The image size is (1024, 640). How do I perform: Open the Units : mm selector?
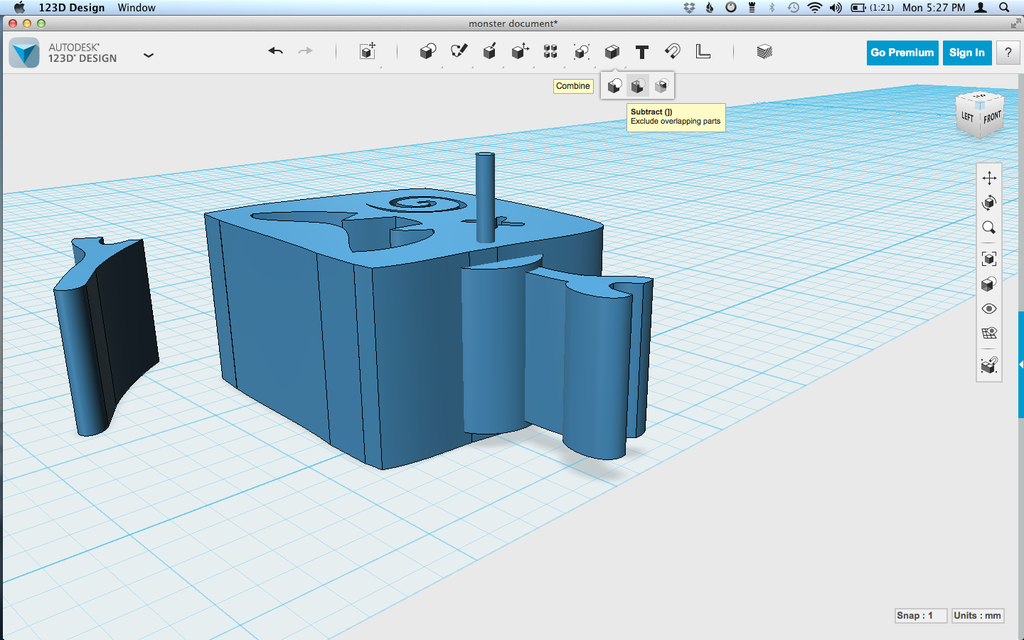977,615
